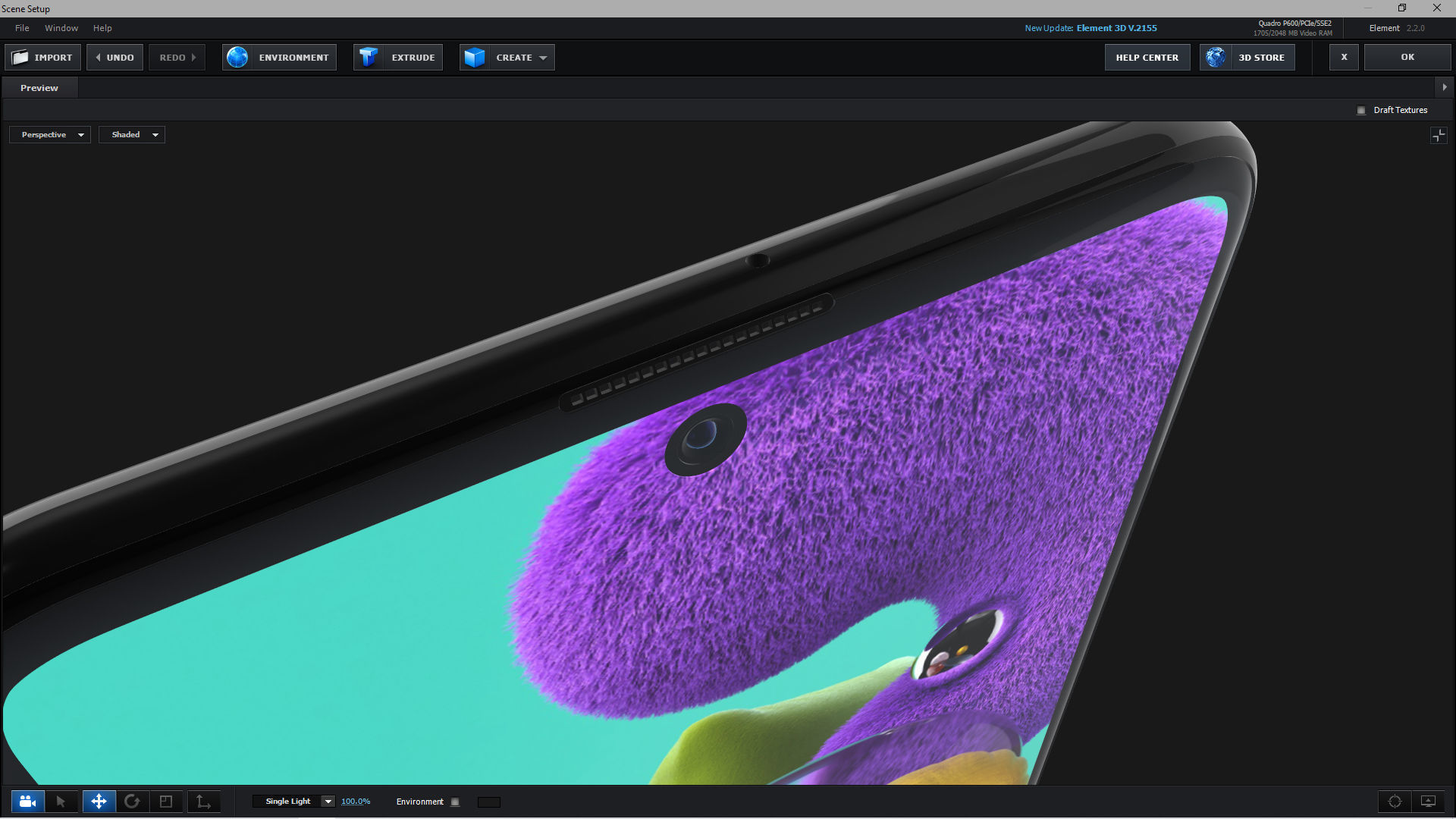Activate the rotate transform tool
The image size is (1456, 819).
(132, 802)
